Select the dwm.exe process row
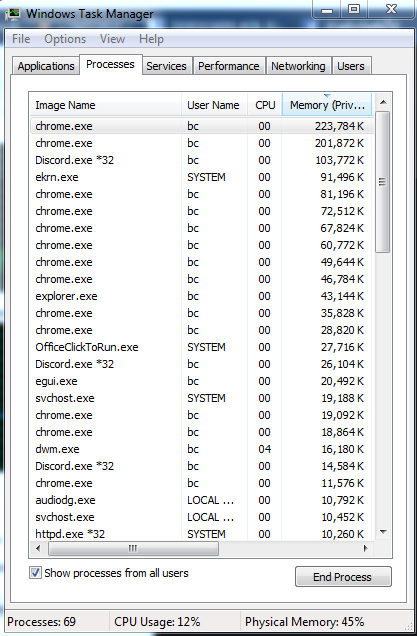Viewport: 417px width, 636px height. (x=202, y=449)
